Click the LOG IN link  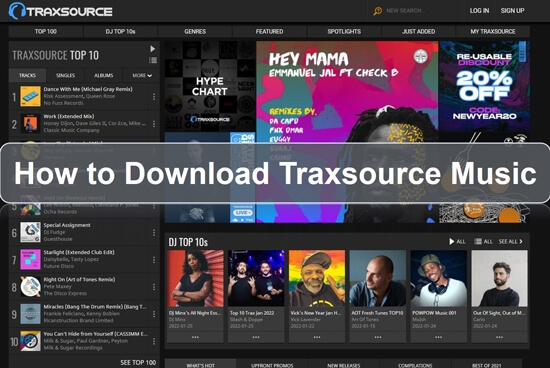click(x=479, y=11)
